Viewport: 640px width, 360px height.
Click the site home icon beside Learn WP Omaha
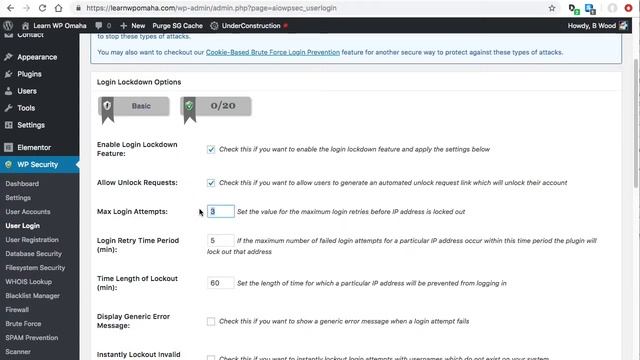click(25, 26)
